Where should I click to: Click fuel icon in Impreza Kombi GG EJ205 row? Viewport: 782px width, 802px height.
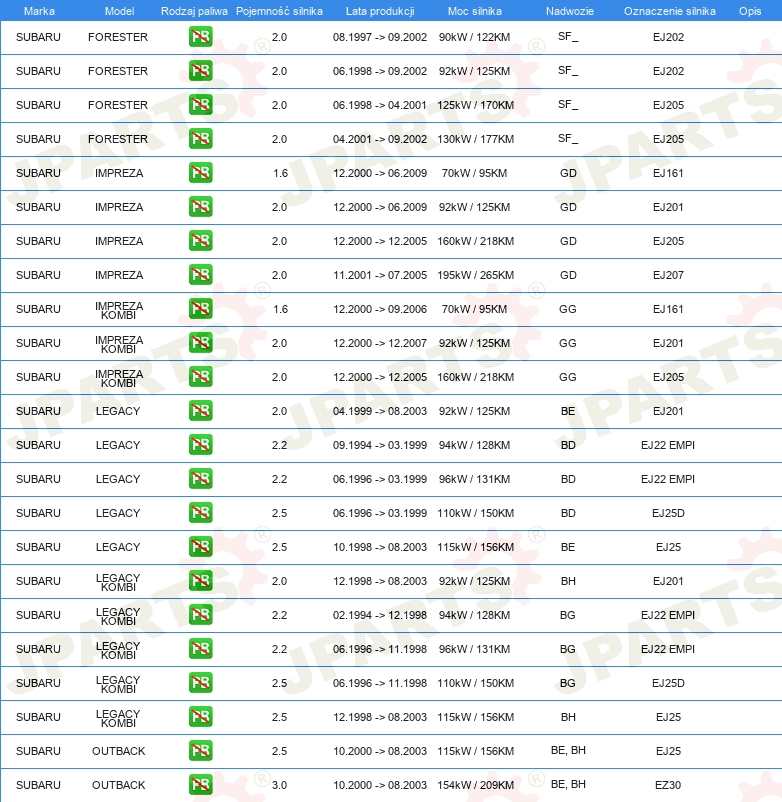(200, 377)
